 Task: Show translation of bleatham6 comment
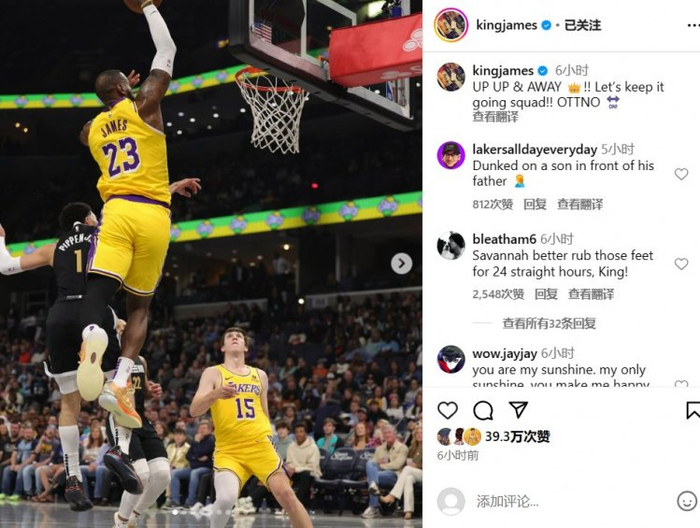(x=591, y=294)
